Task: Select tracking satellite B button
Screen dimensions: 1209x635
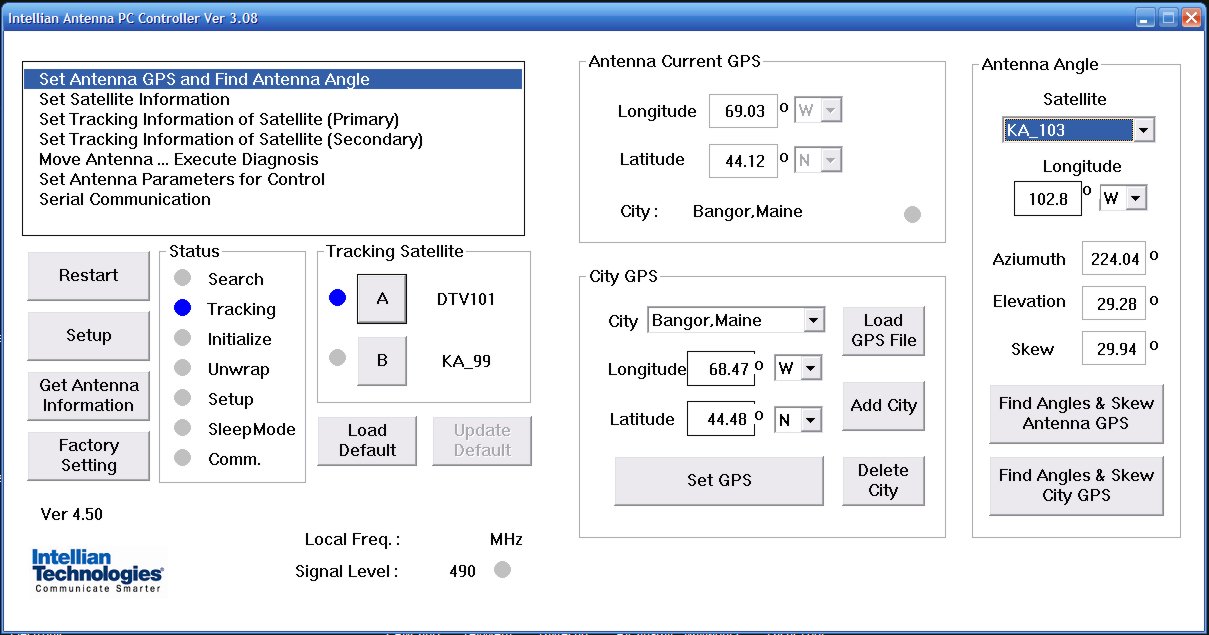Action: pyautogui.click(x=382, y=360)
